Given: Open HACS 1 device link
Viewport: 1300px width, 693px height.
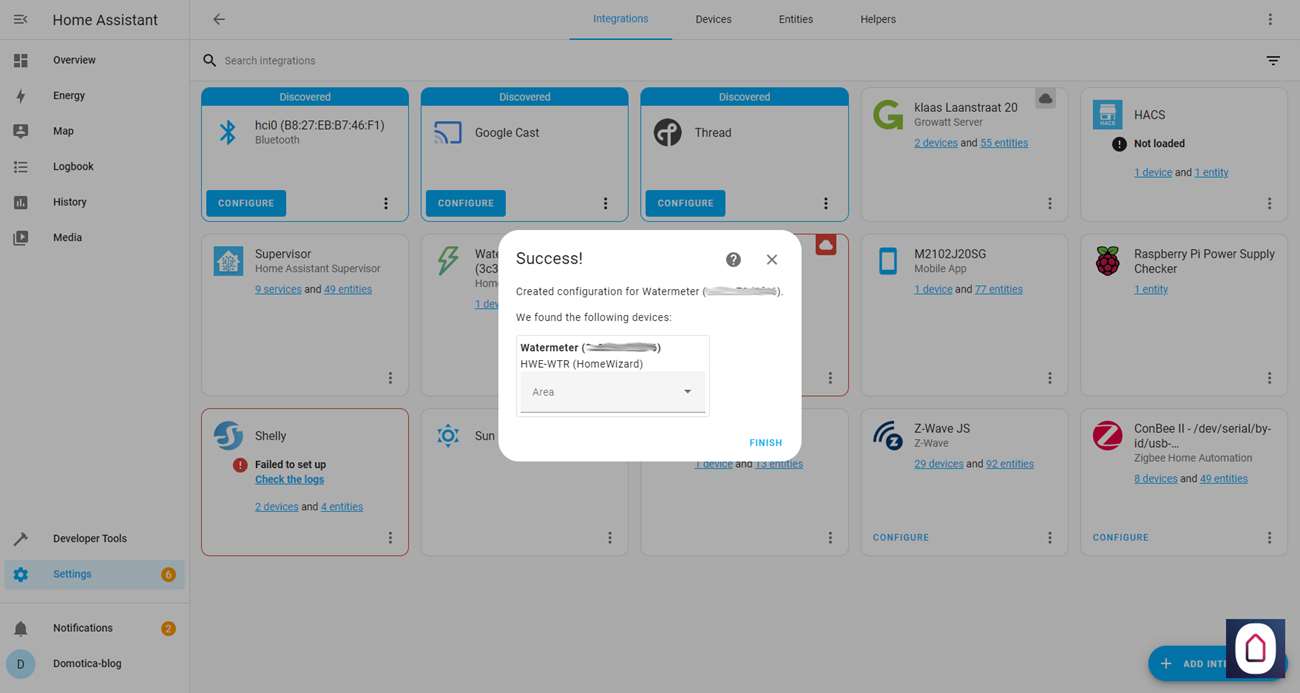Looking at the screenshot, I should [x=1153, y=173].
